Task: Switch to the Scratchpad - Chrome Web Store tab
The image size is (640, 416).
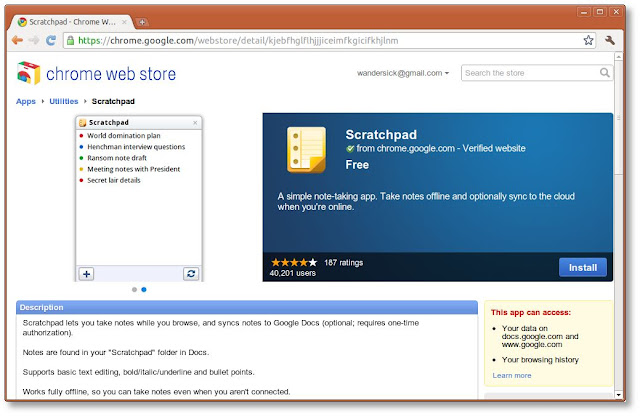Action: 72,22
